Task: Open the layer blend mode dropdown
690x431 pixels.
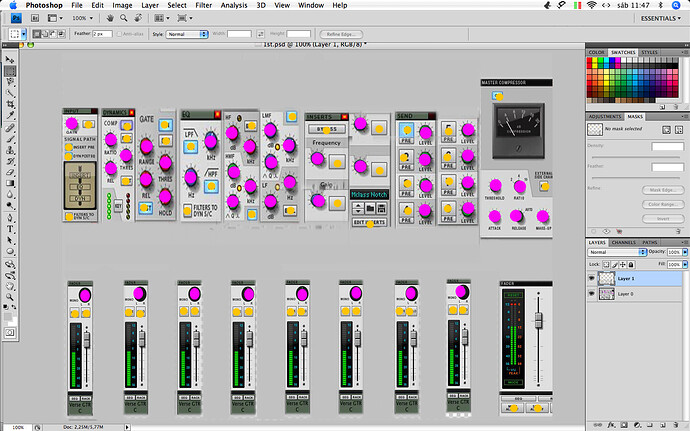Action: (x=617, y=252)
